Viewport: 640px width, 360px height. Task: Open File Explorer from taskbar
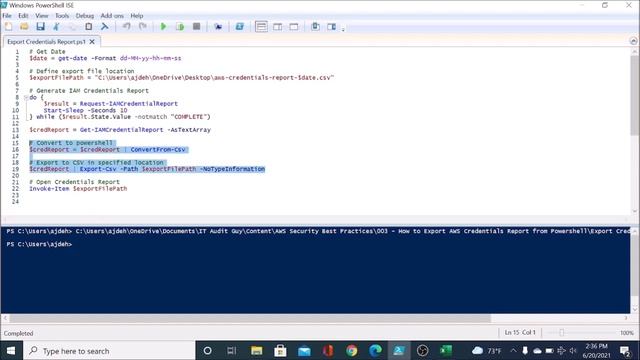point(256,351)
